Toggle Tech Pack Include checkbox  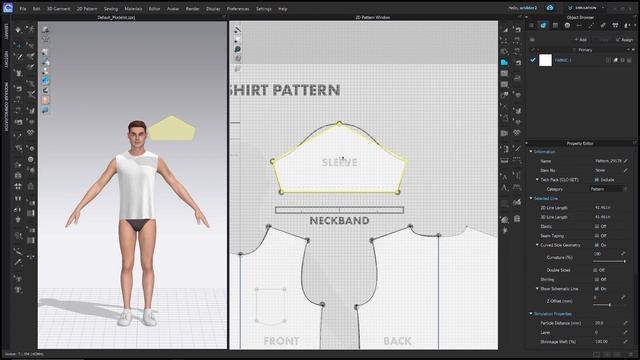point(597,180)
